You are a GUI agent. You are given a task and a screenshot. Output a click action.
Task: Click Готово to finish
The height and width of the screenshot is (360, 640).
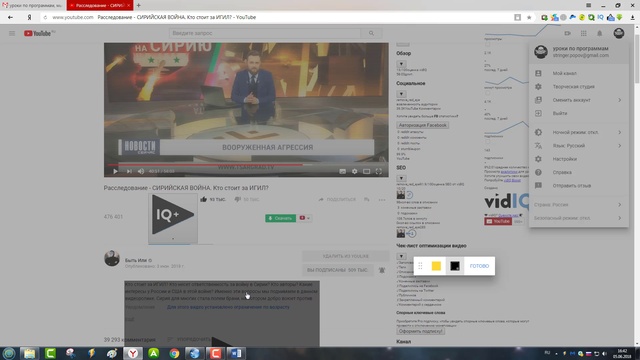[479, 266]
